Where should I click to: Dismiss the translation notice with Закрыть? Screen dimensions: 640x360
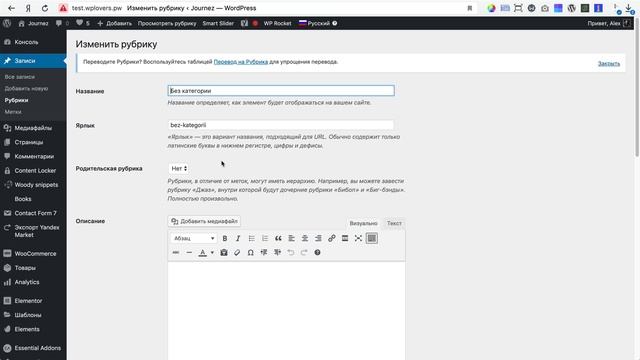tap(609, 64)
